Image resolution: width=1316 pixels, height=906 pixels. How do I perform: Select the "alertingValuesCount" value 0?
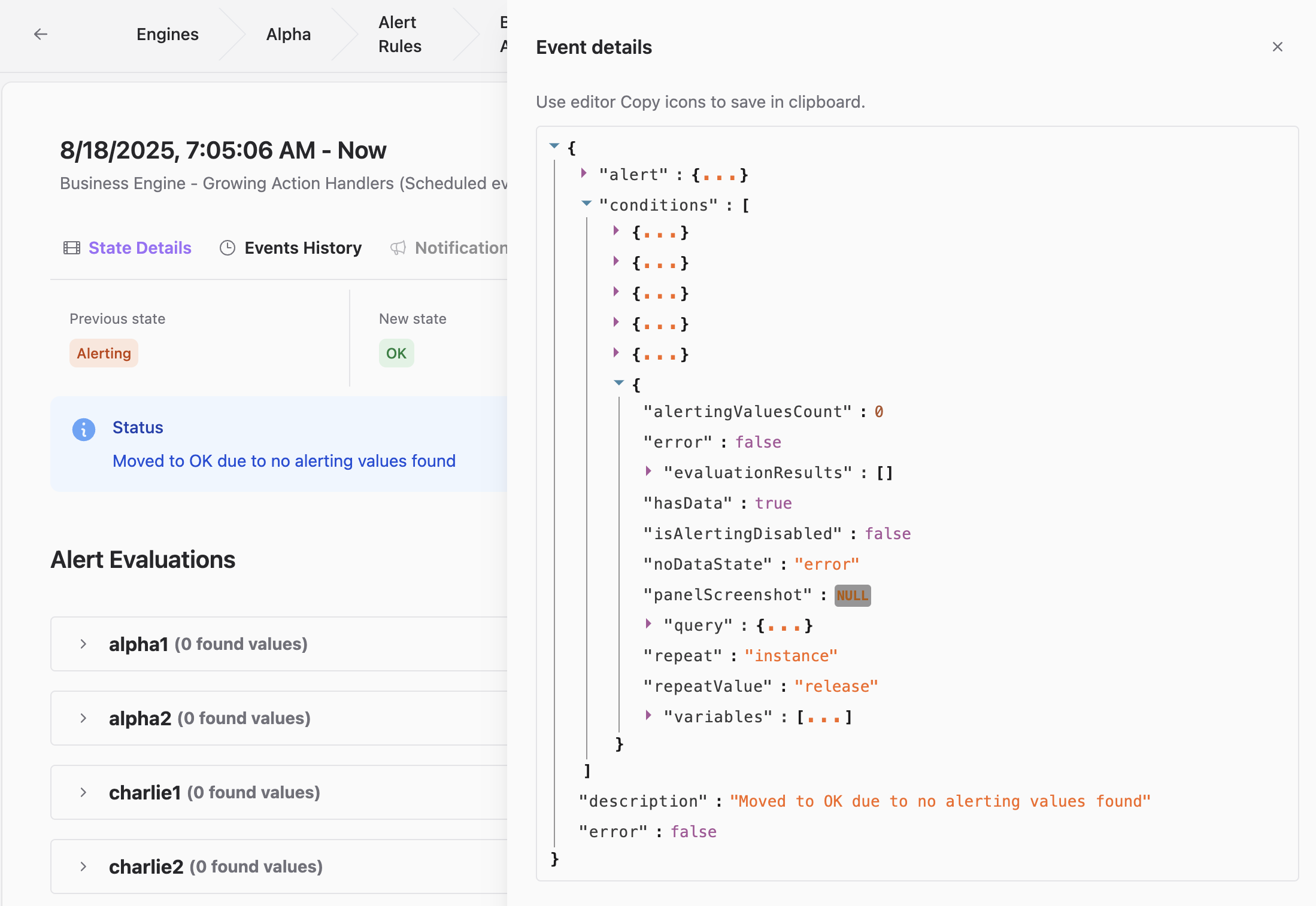879,412
